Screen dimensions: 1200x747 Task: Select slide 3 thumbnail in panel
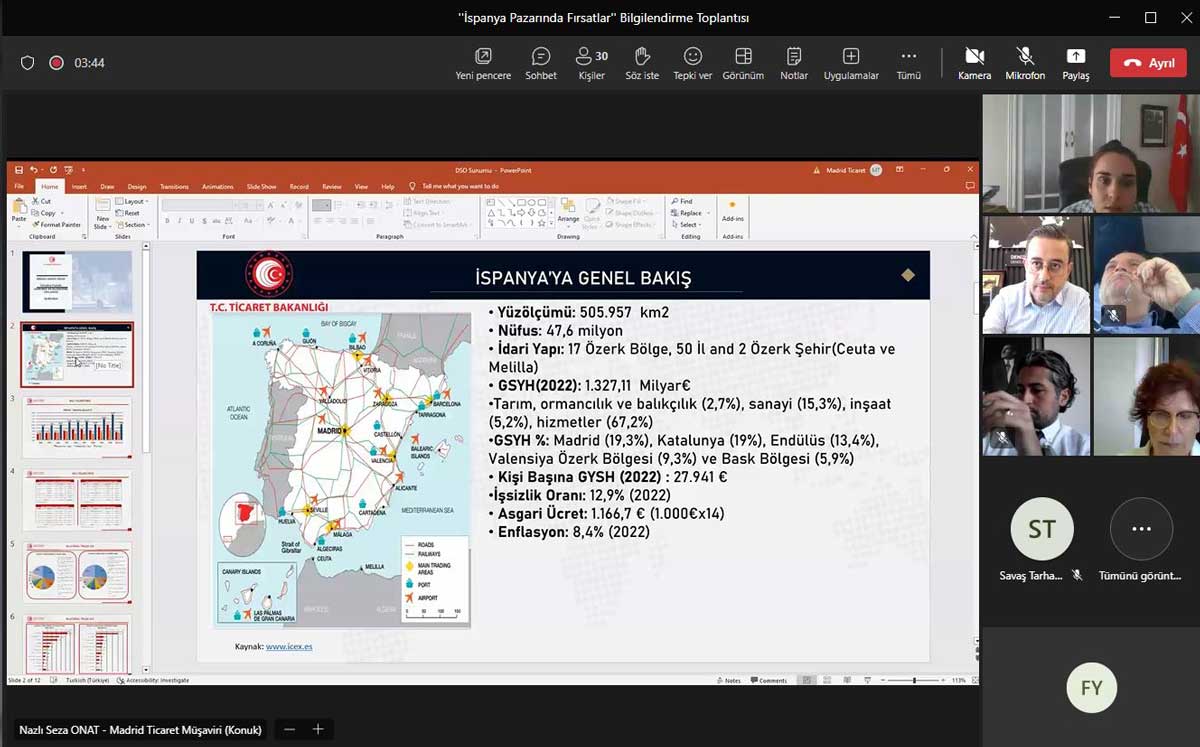77,427
